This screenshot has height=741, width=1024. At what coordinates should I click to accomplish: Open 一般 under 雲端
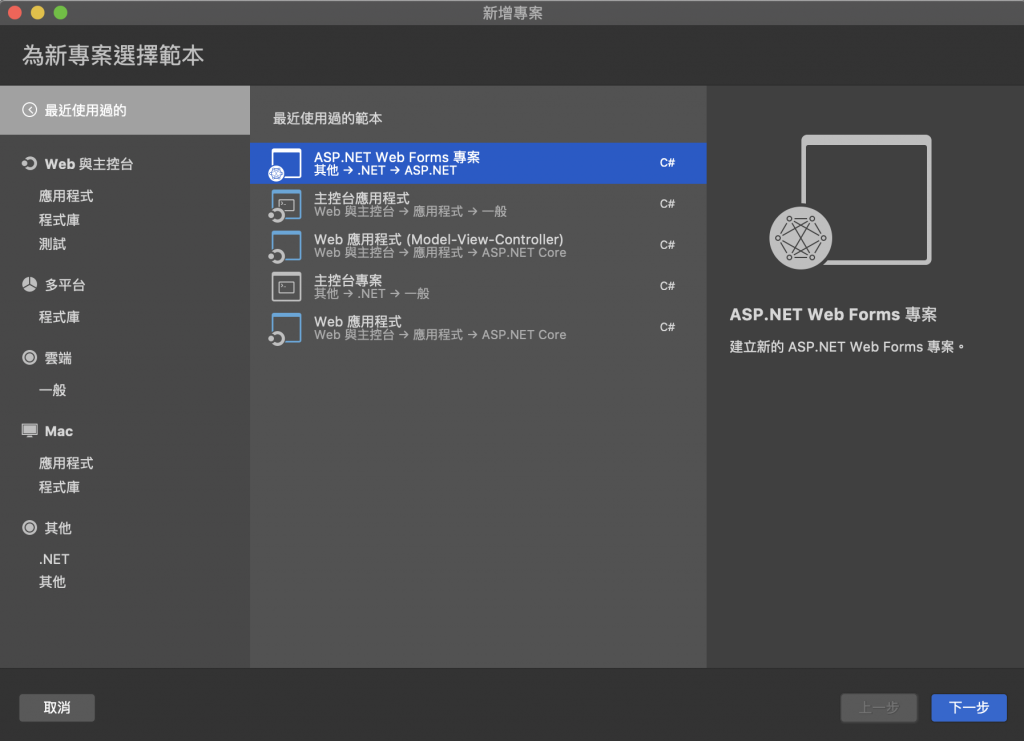tap(52, 390)
